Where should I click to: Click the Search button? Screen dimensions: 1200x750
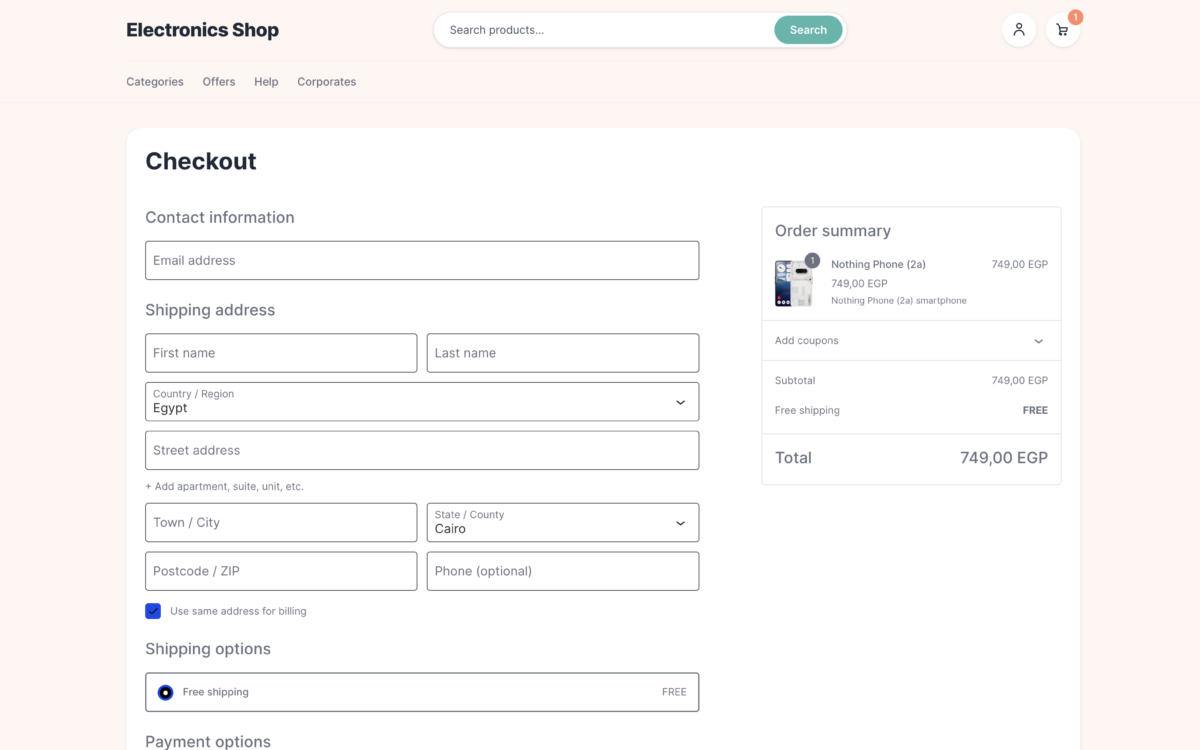click(x=808, y=30)
